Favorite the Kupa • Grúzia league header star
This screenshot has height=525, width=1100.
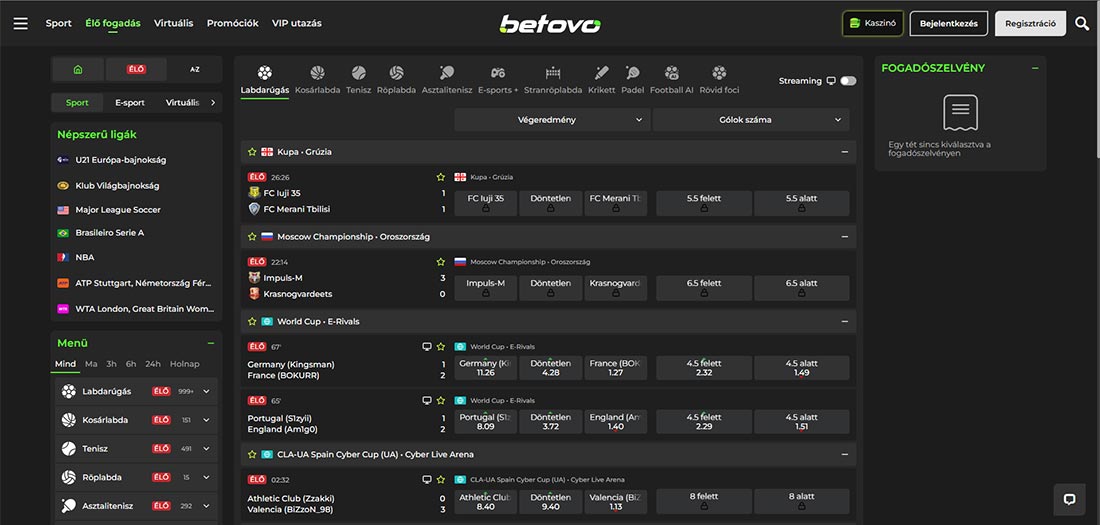click(x=252, y=152)
